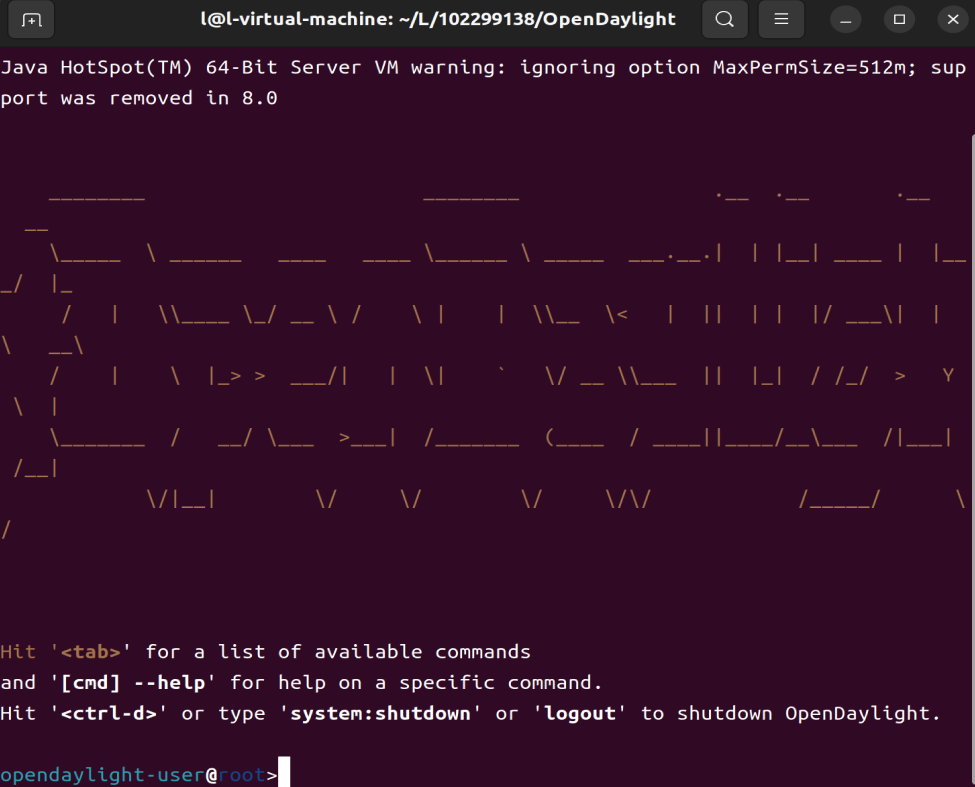Click 'specific command.' text
This screenshot has width=975, height=787.
[x=501, y=683]
